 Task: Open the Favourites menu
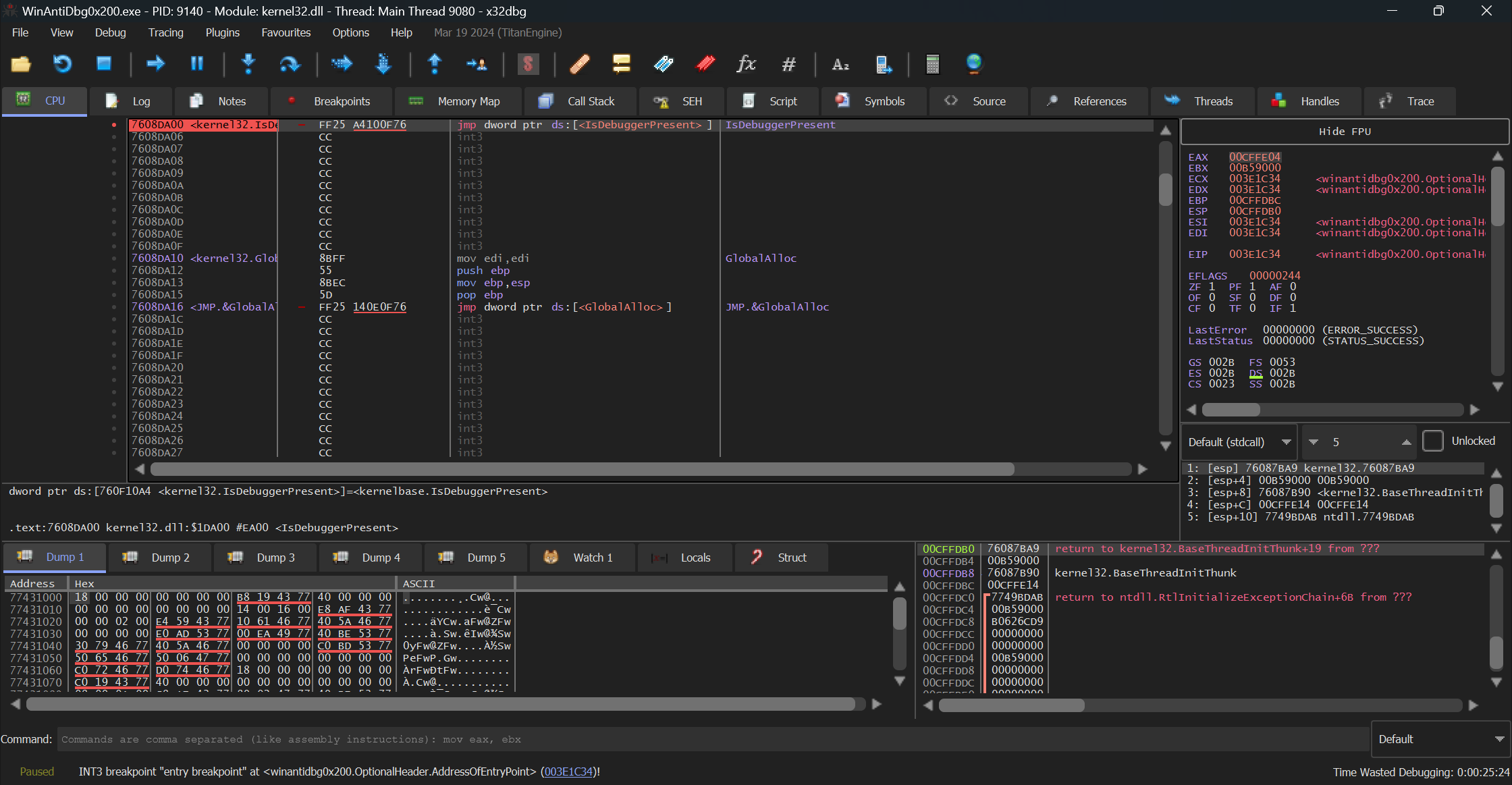286,32
